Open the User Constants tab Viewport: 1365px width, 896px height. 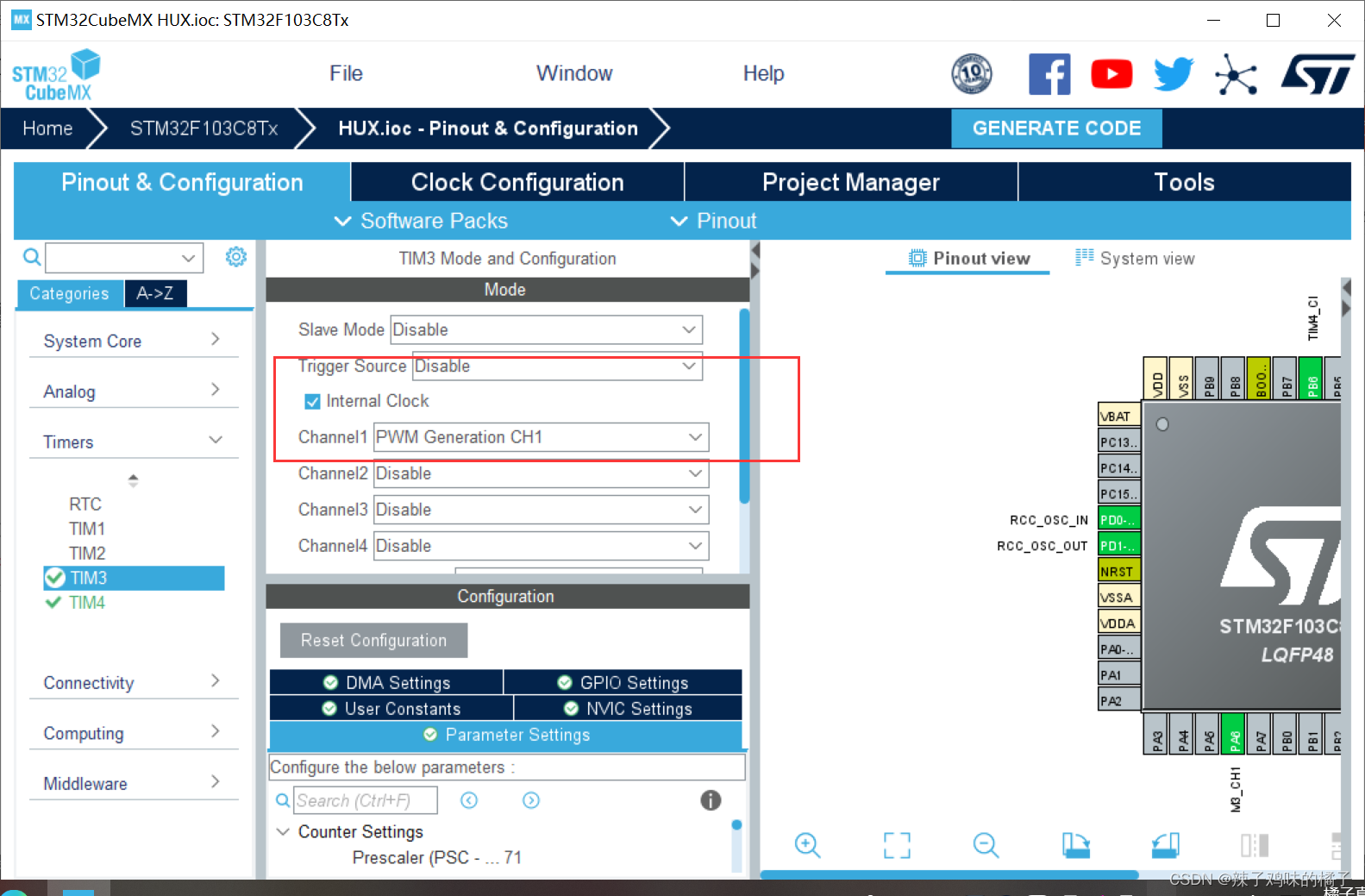[x=391, y=708]
